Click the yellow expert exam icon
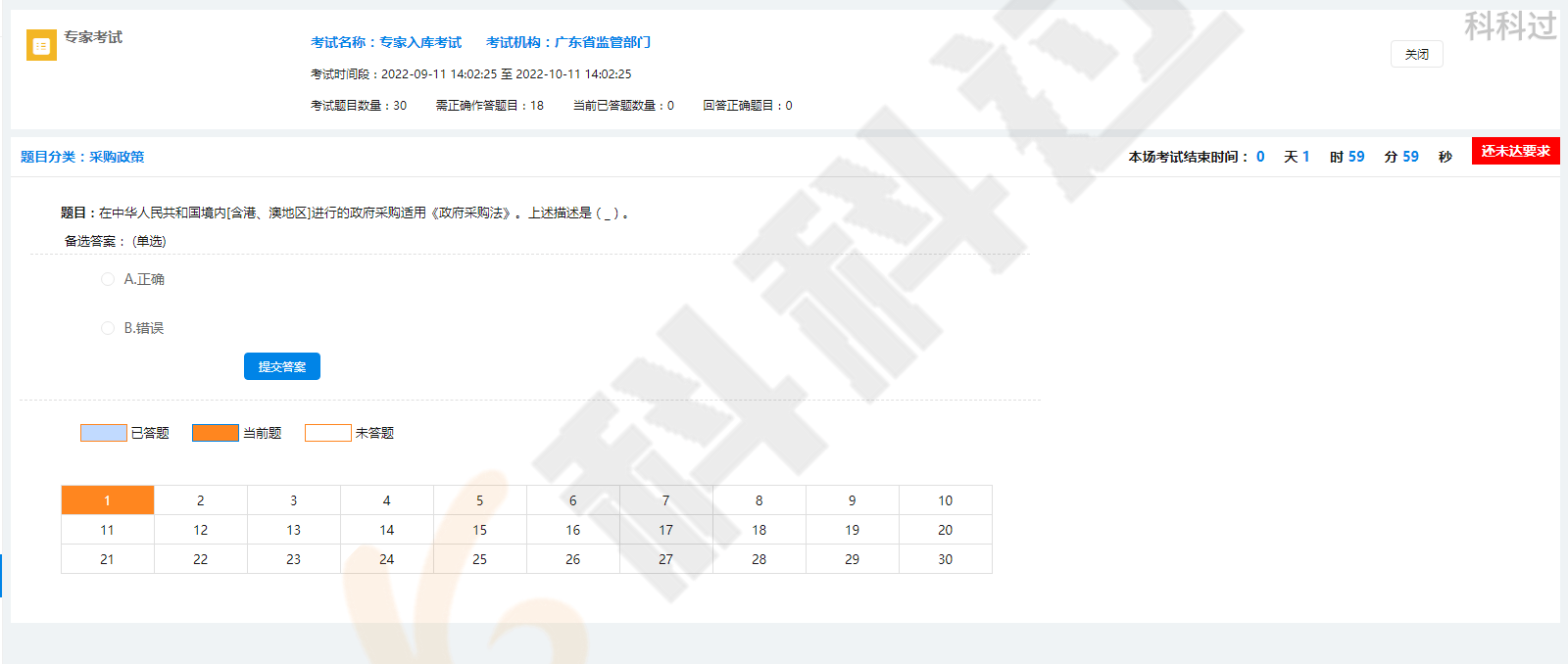This screenshot has height=664, width=1568. [41, 45]
